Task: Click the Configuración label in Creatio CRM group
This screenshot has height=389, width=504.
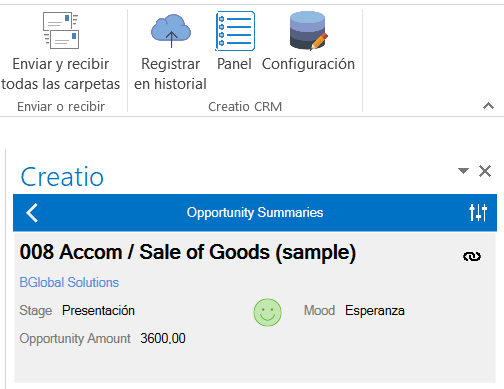Action: point(308,64)
